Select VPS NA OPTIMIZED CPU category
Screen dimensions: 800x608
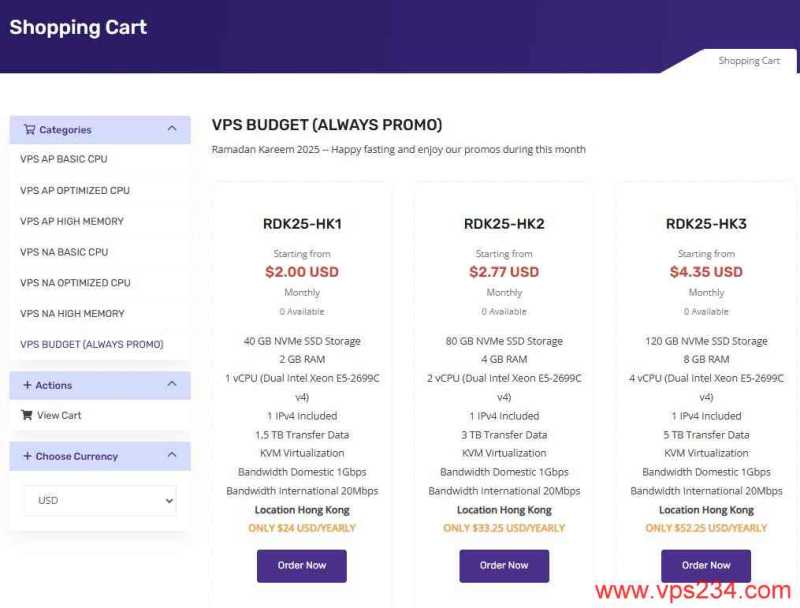[x=75, y=283]
